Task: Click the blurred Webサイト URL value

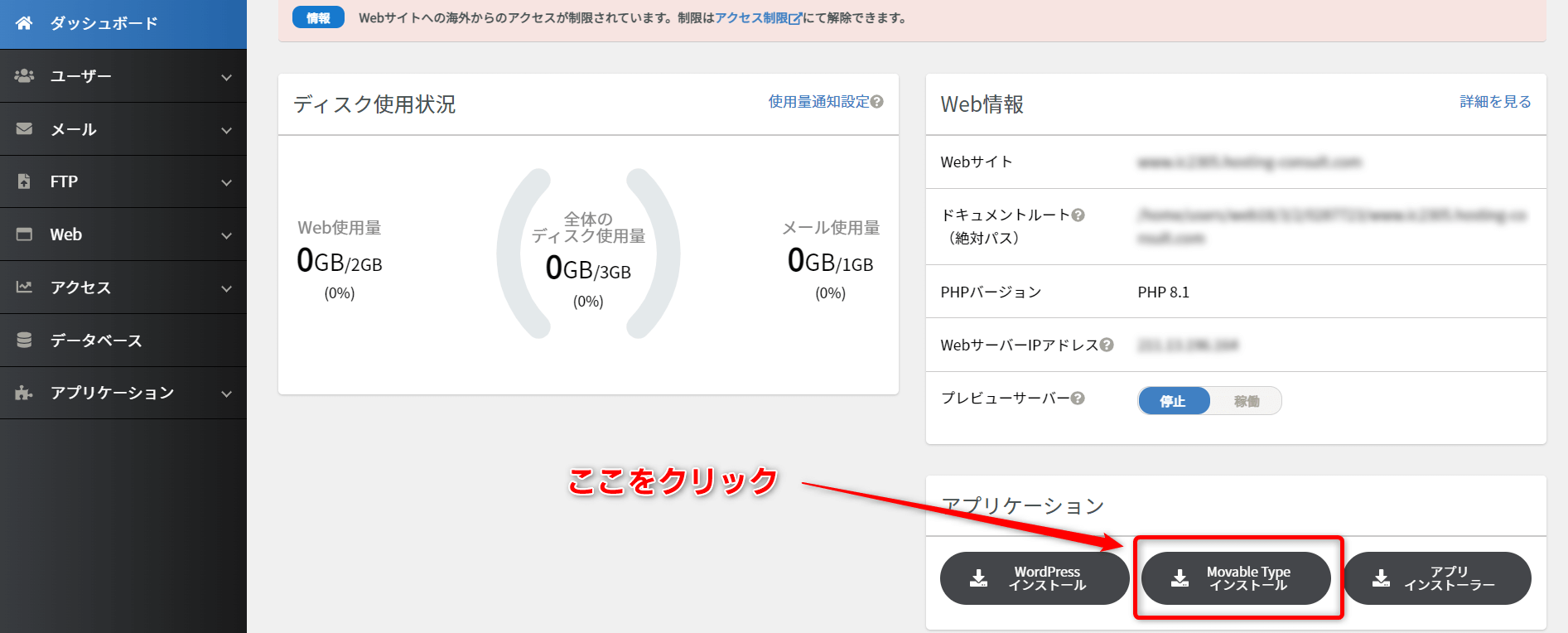Action: (x=1249, y=162)
